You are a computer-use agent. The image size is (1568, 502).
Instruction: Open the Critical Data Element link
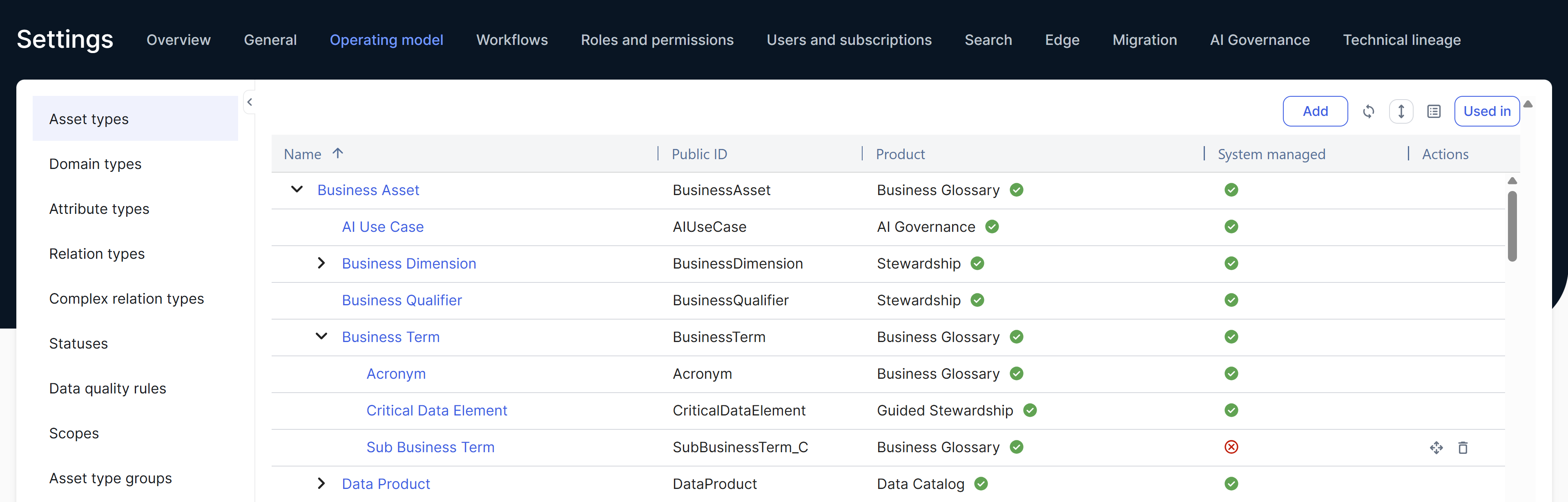tap(437, 411)
